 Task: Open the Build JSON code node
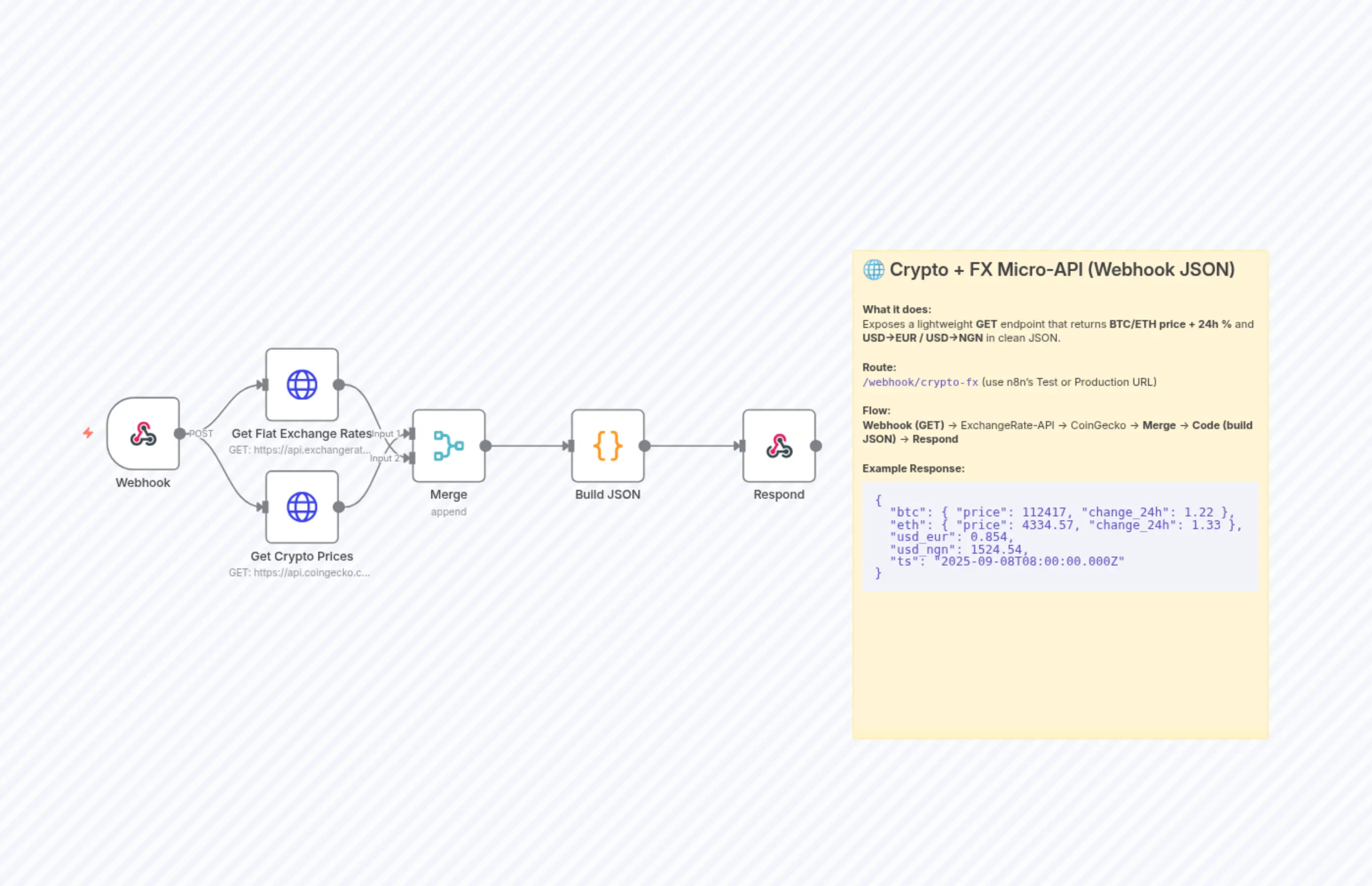tap(607, 446)
